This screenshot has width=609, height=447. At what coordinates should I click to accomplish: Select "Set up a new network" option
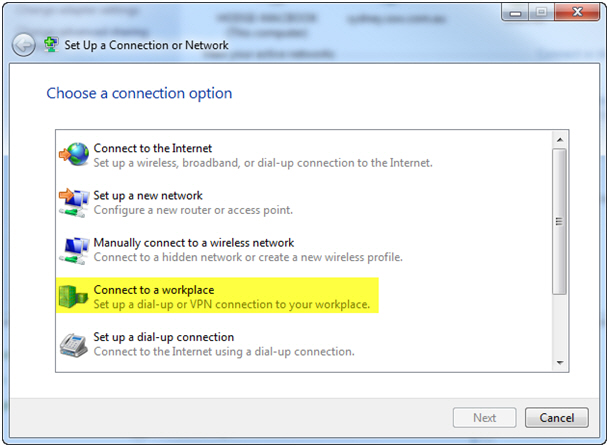tap(148, 195)
